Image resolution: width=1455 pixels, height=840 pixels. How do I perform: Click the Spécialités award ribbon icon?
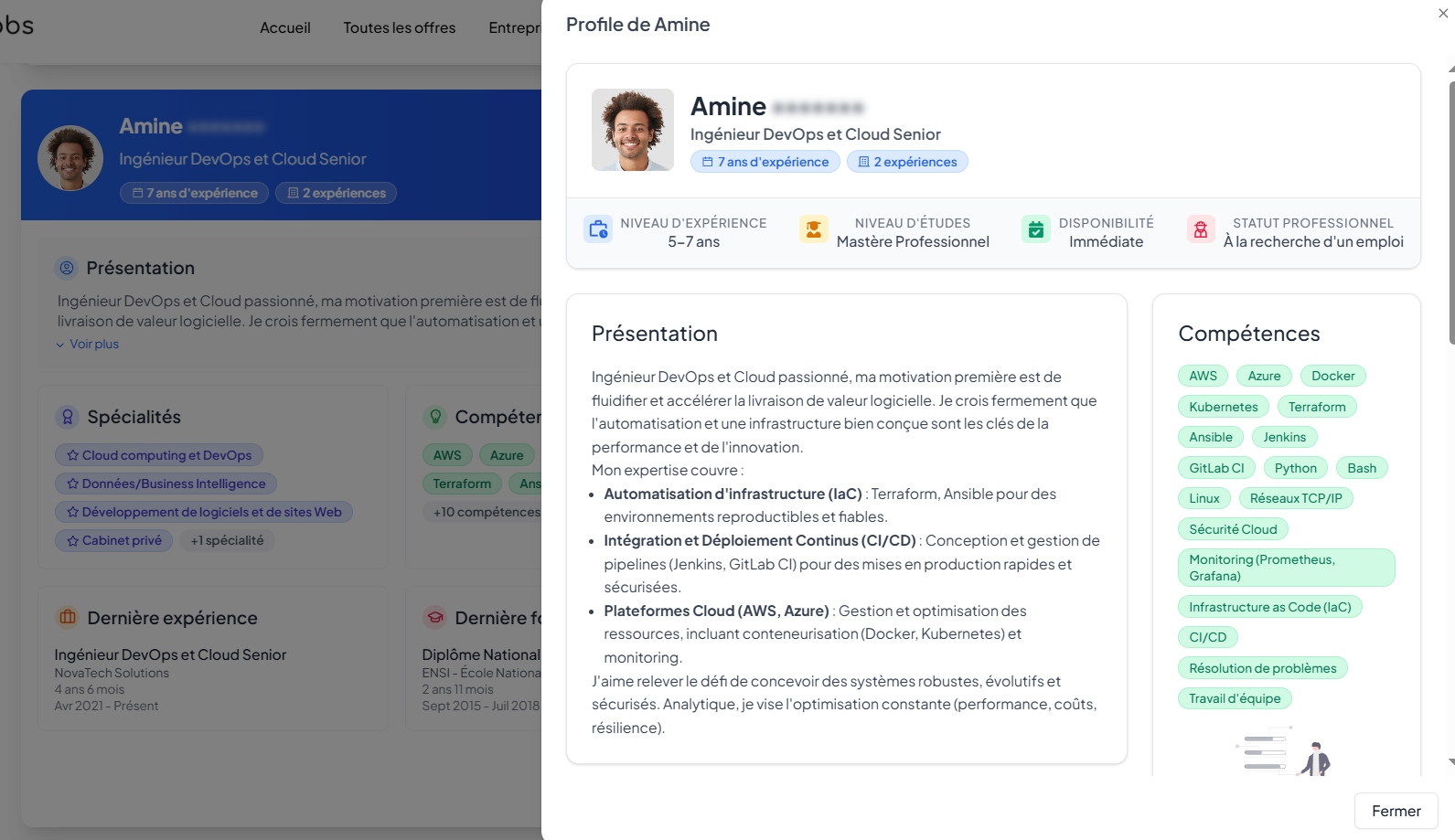click(x=68, y=417)
